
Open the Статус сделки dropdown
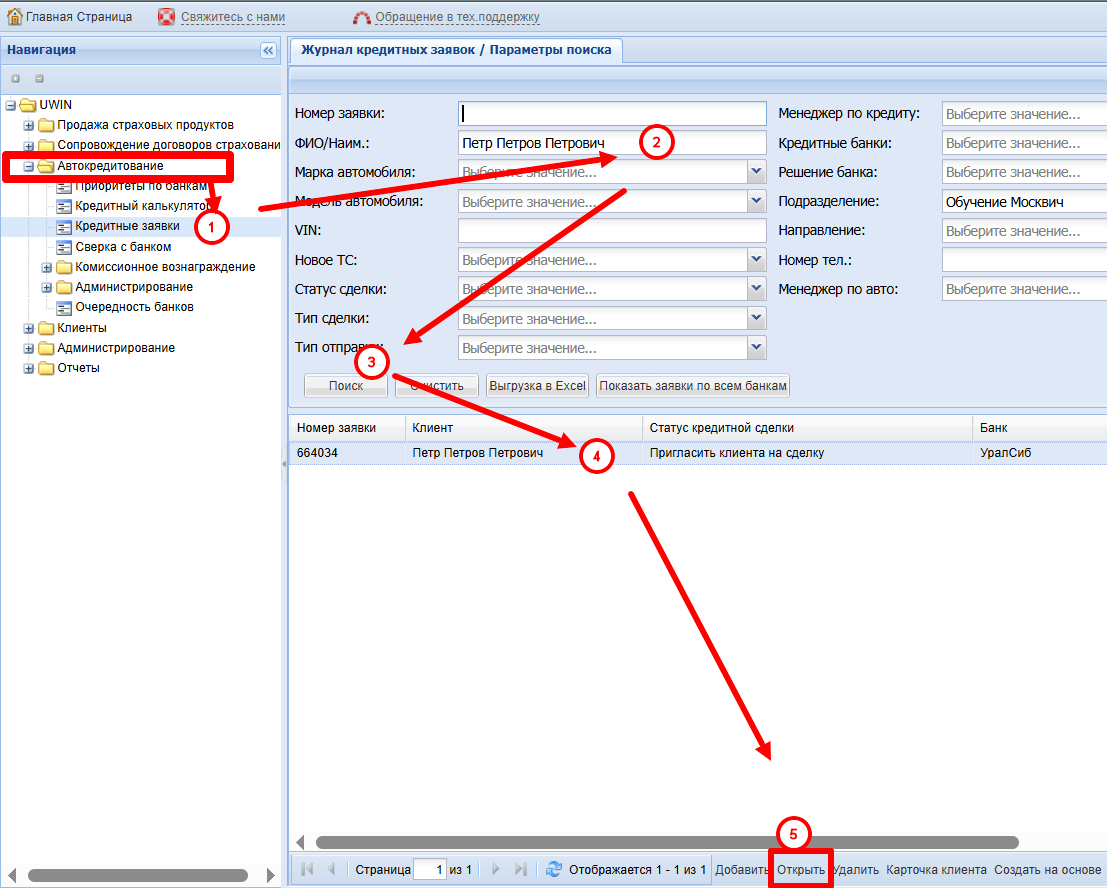pos(756,289)
